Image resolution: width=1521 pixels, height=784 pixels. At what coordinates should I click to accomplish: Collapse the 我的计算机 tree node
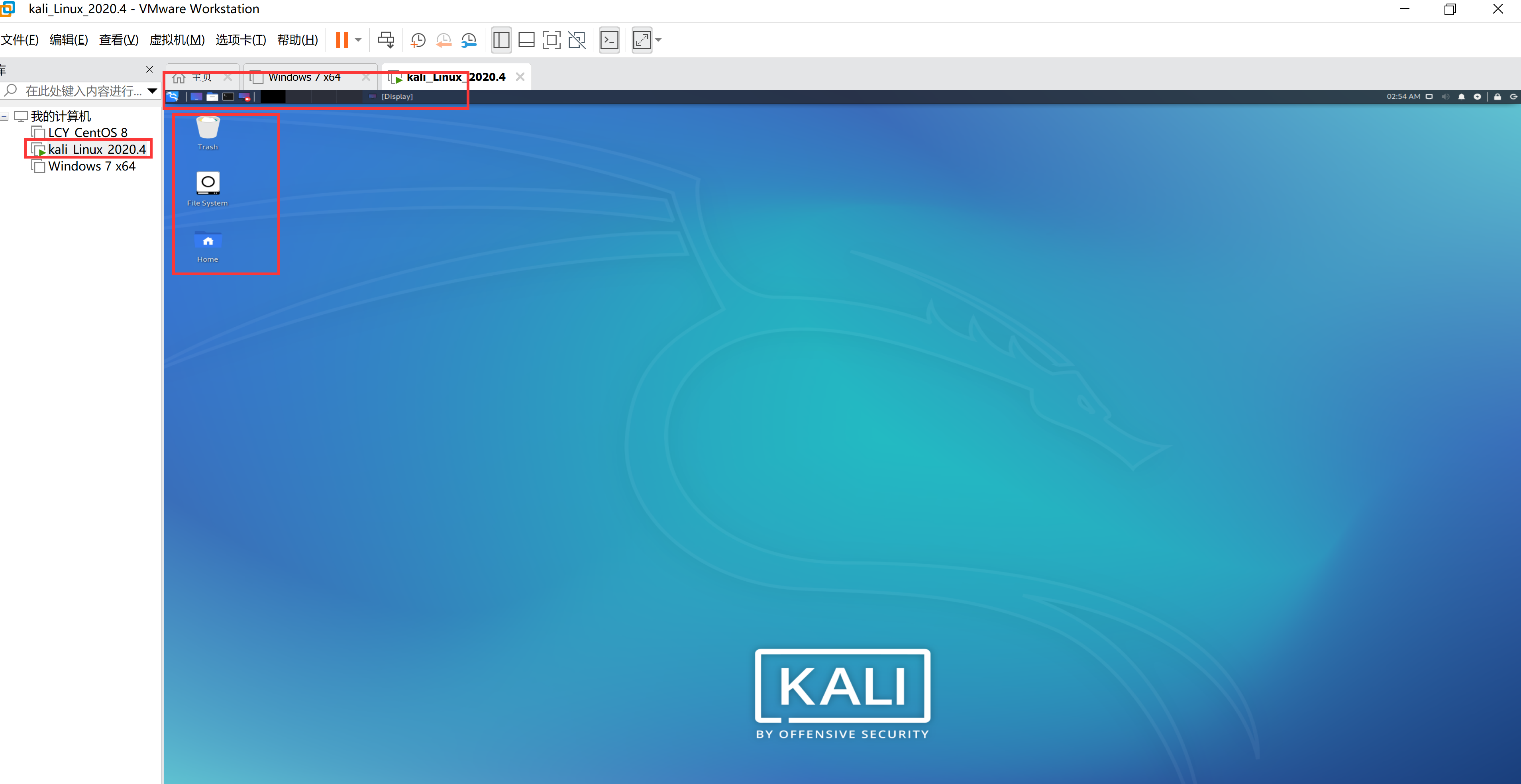pos(5,116)
